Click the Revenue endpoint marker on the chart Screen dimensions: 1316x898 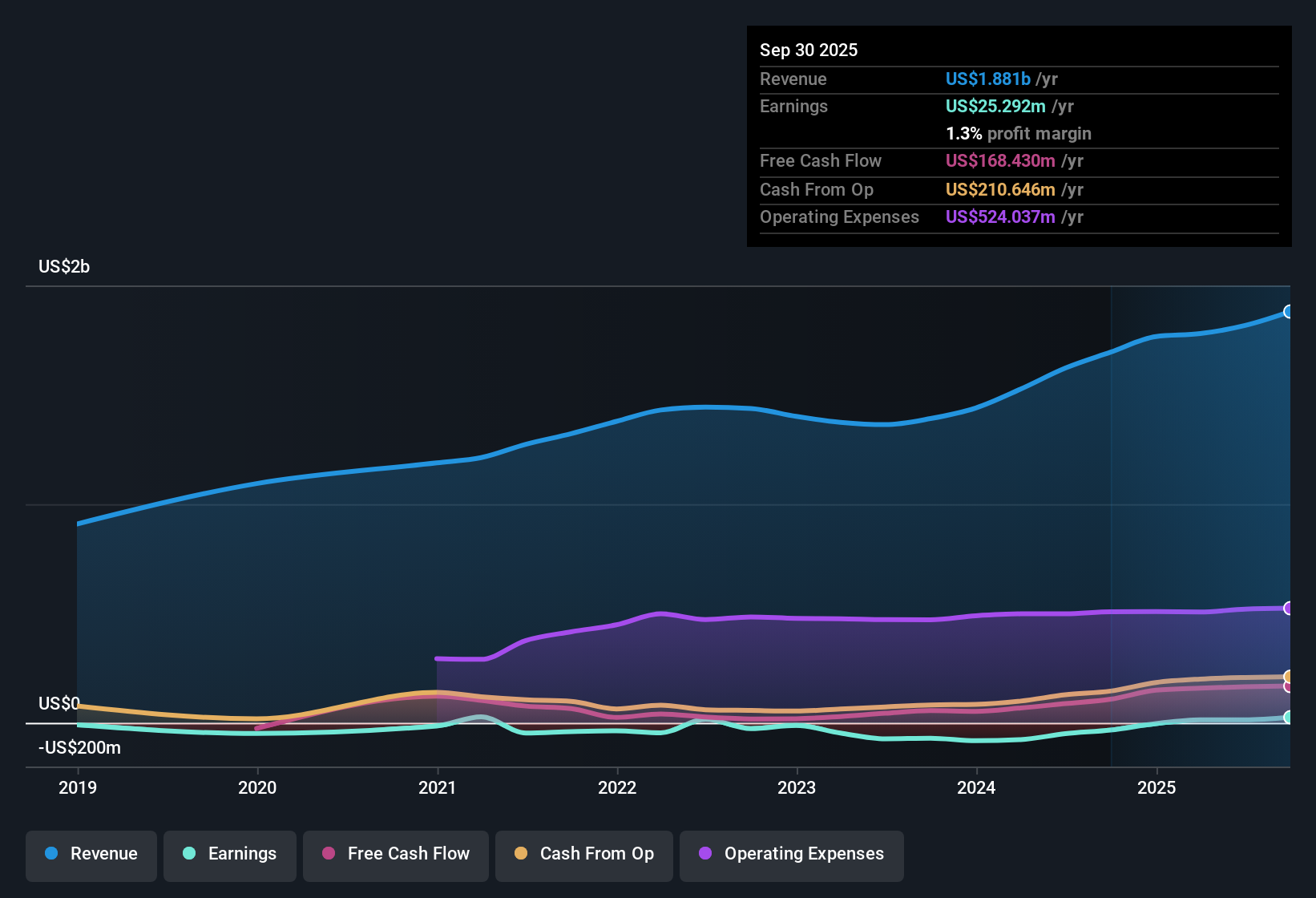coord(1288,310)
